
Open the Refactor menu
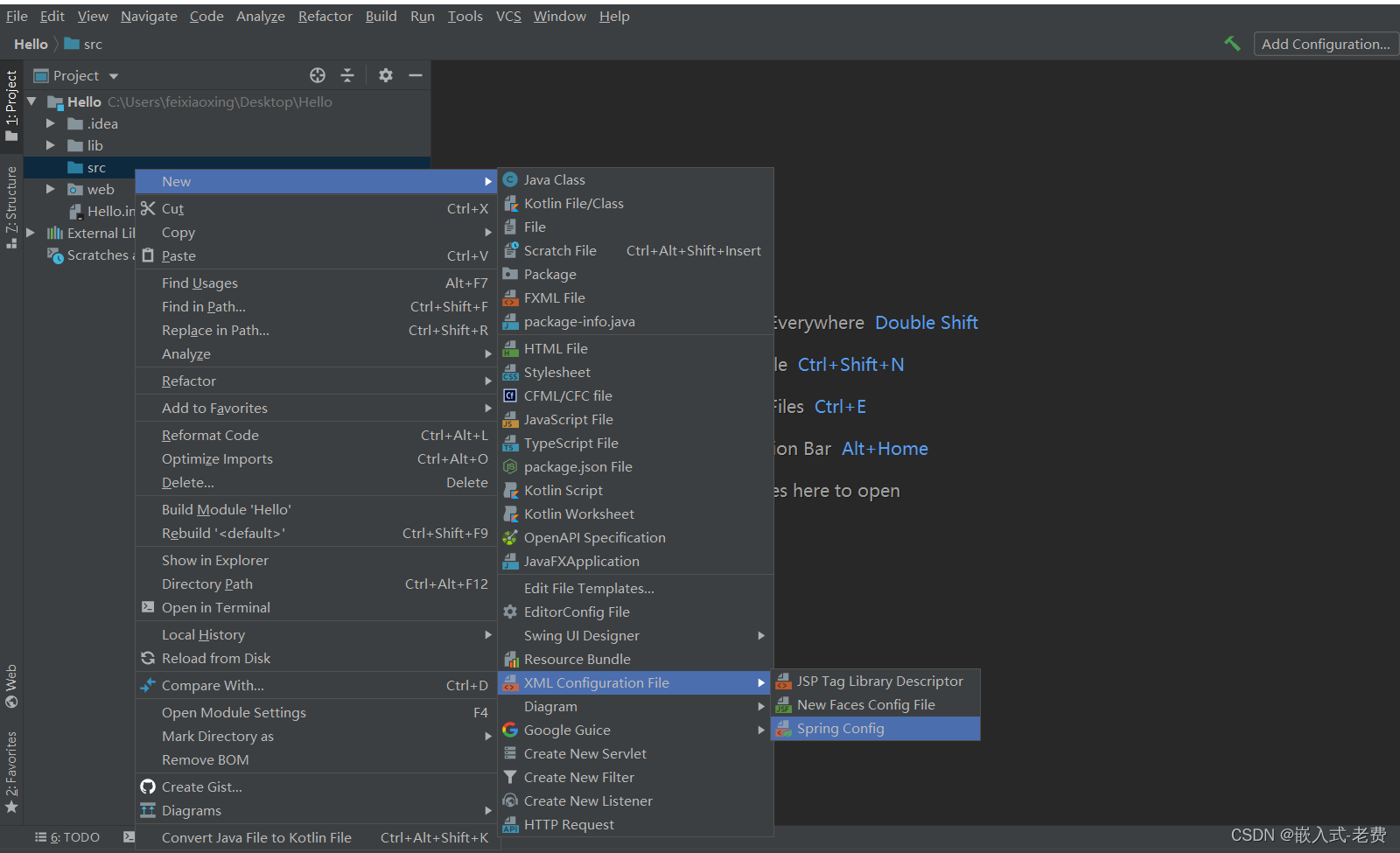(325, 16)
